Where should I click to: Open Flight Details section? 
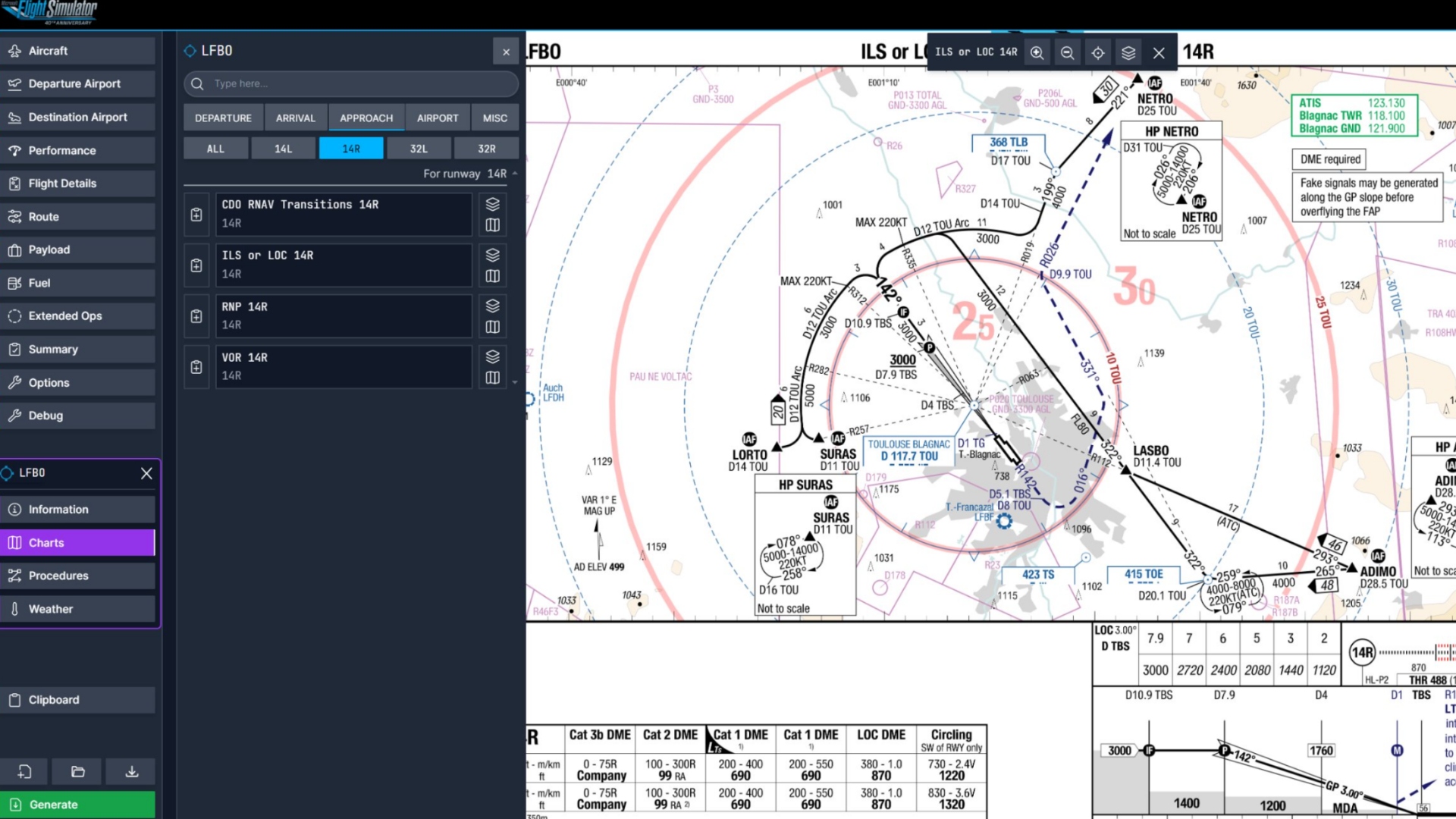click(x=77, y=184)
